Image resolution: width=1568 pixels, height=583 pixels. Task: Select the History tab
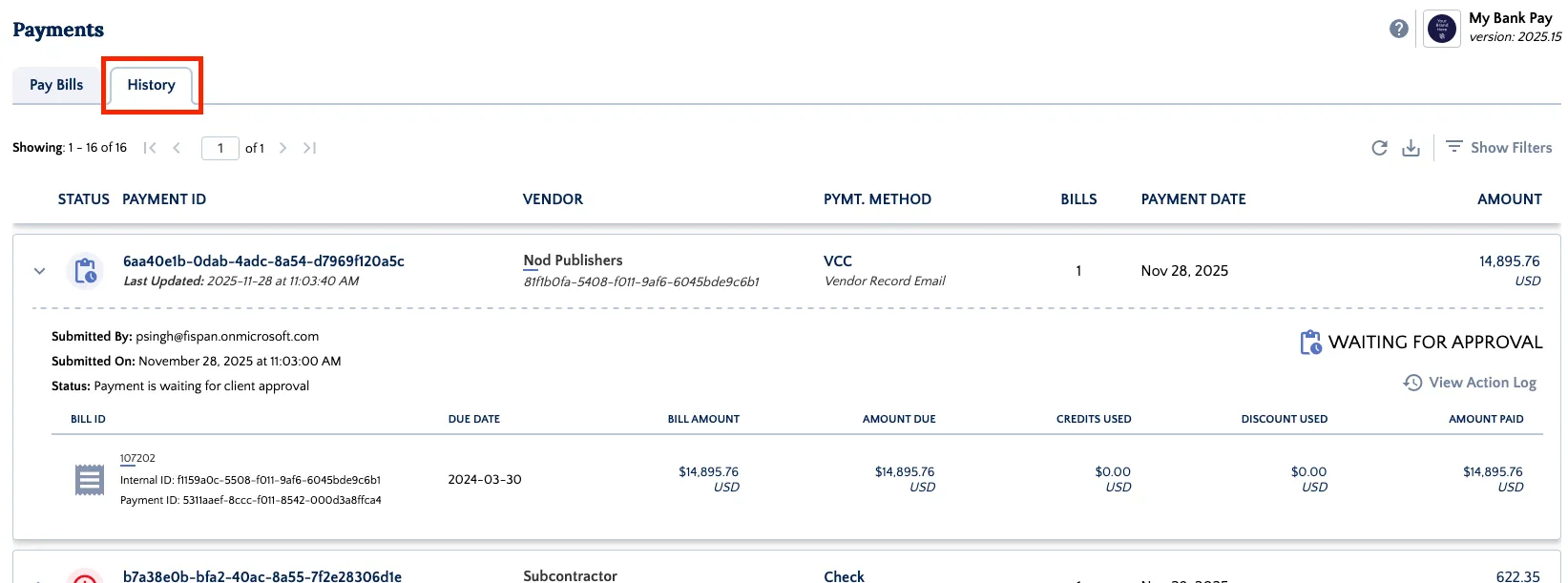pos(152,85)
